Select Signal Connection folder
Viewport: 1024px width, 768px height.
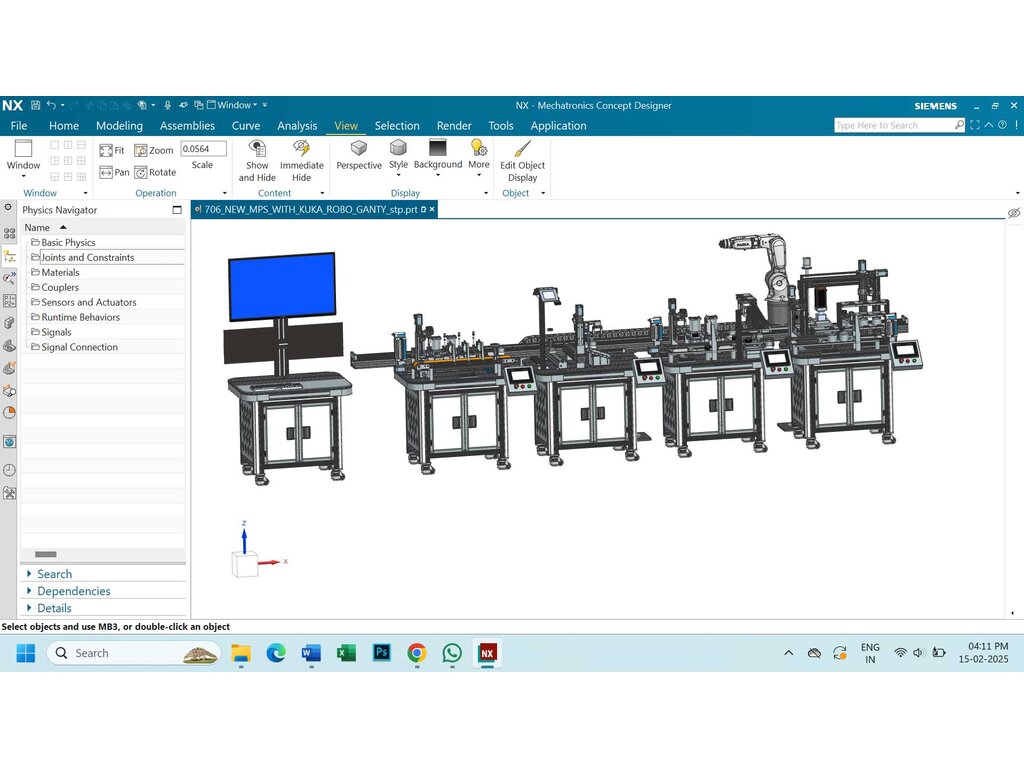75,347
